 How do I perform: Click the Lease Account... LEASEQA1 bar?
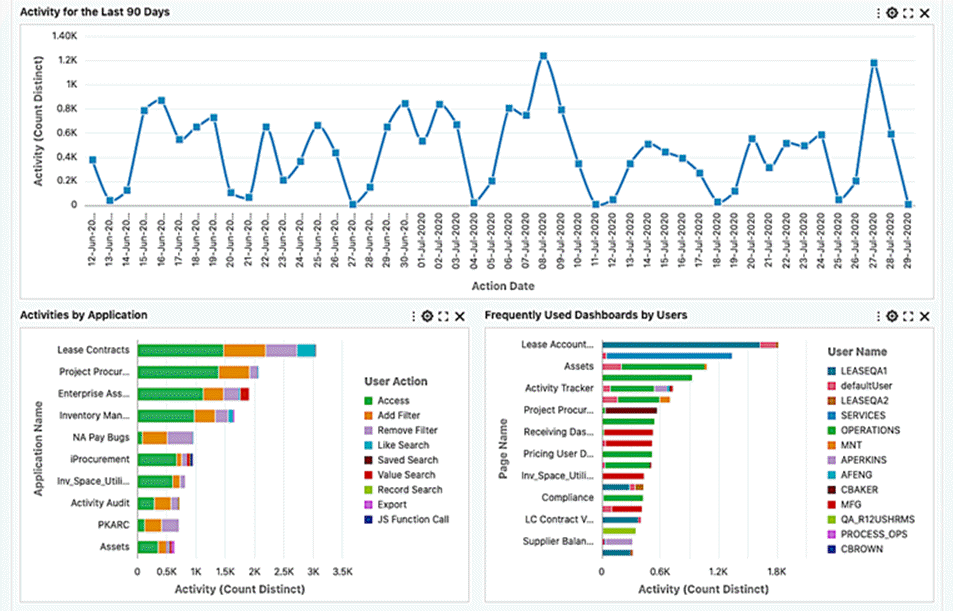coord(681,345)
